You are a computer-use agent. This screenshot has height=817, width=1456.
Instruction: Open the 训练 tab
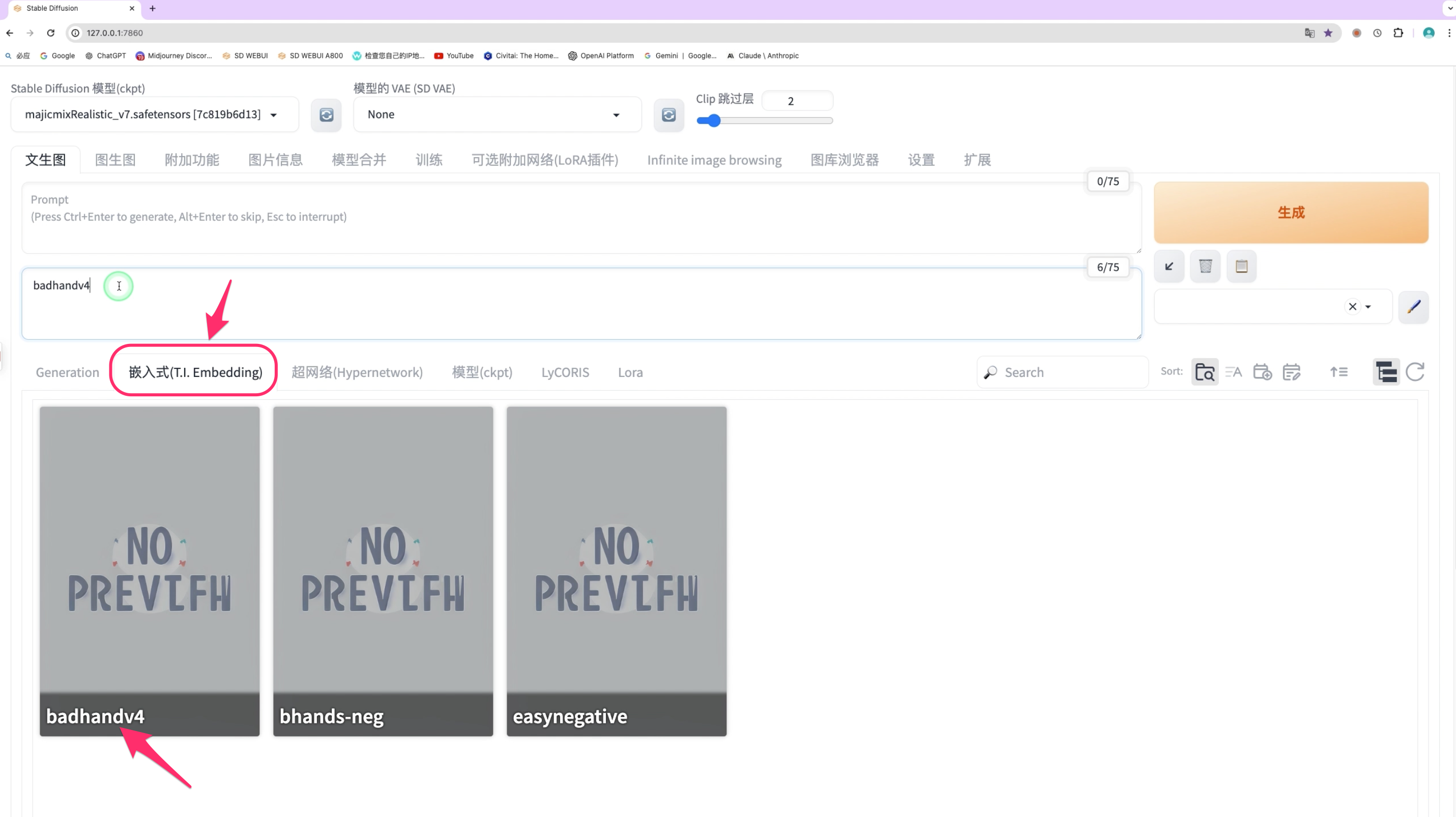429,160
